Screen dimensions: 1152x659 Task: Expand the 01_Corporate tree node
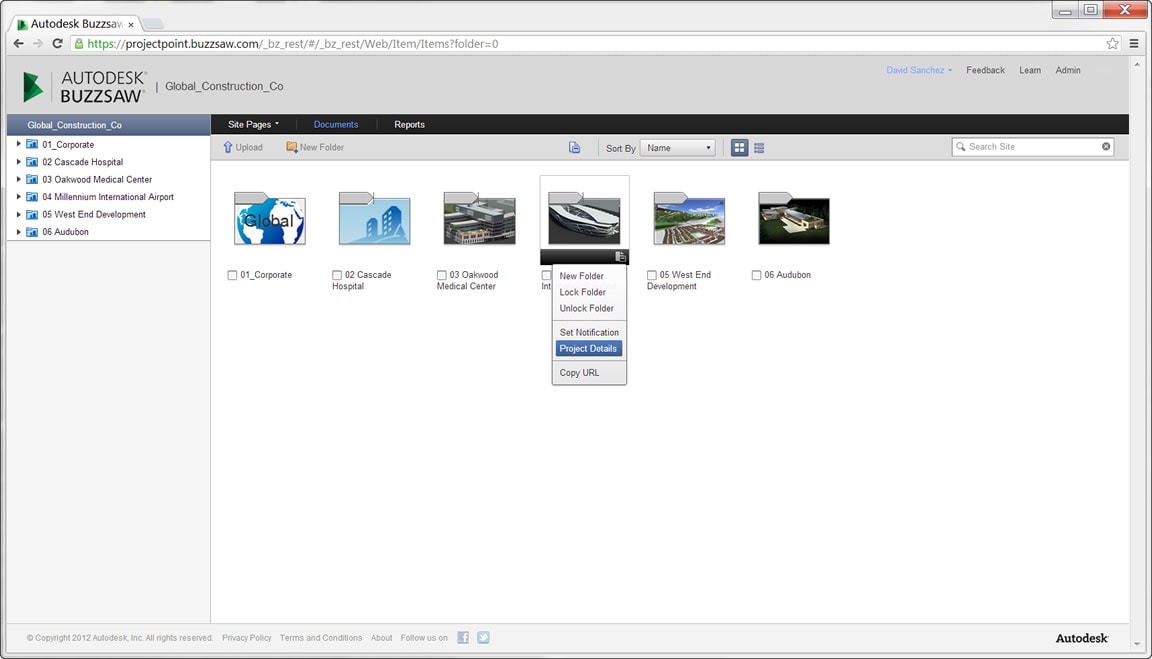point(18,144)
